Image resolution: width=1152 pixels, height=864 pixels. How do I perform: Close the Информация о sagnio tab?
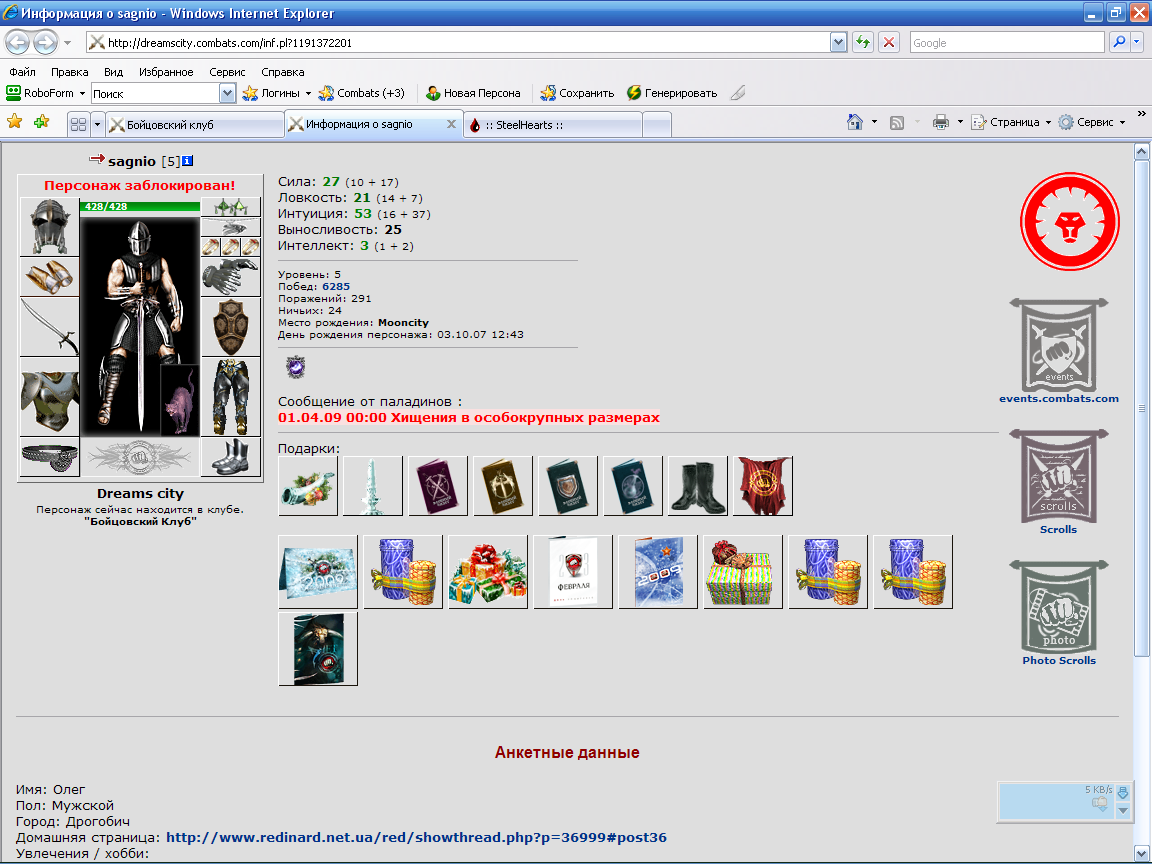[451, 124]
